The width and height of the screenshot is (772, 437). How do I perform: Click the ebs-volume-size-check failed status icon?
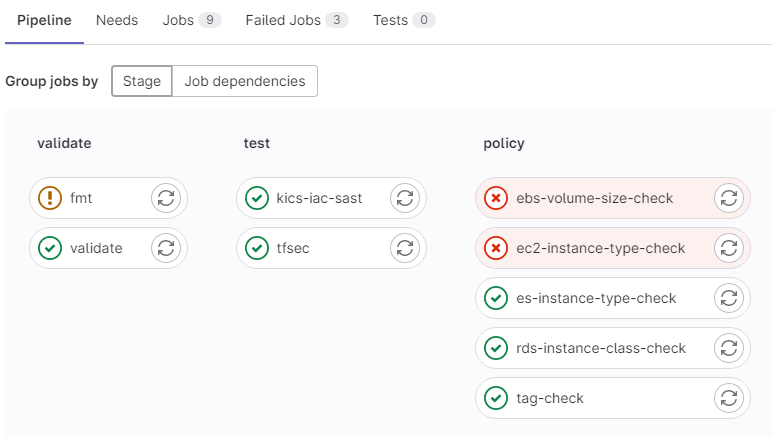[x=496, y=198]
